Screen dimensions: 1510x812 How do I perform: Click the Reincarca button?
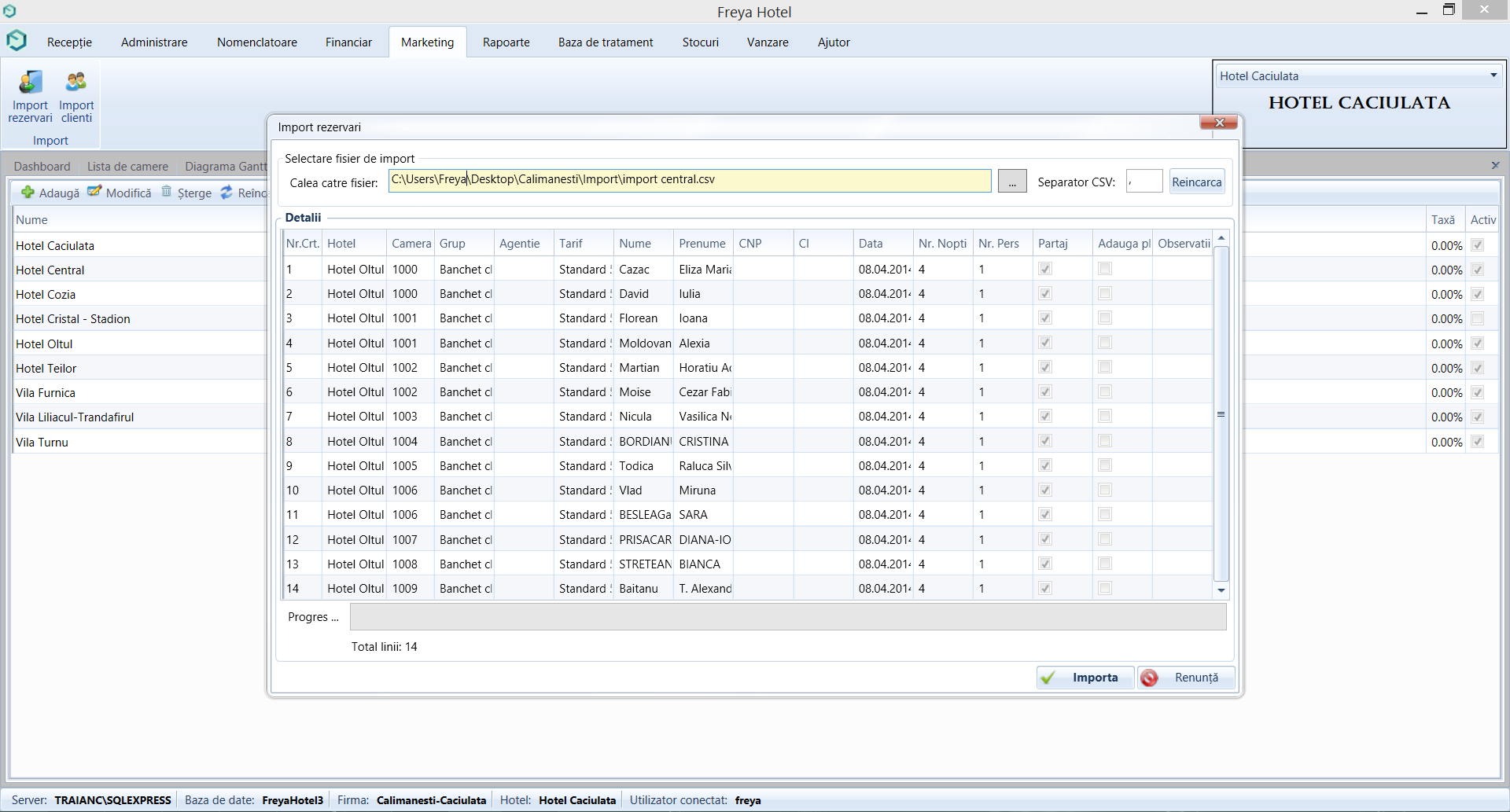pyautogui.click(x=1196, y=182)
